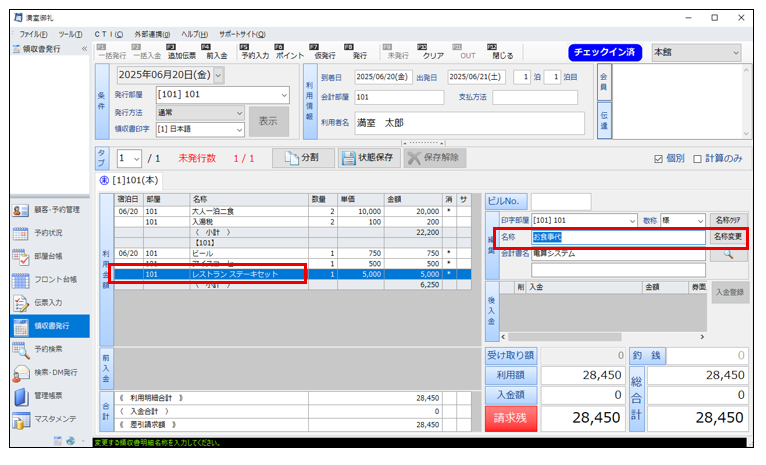
Task: Open マスタメンテ master maintenance icon
Action: (x=48, y=418)
